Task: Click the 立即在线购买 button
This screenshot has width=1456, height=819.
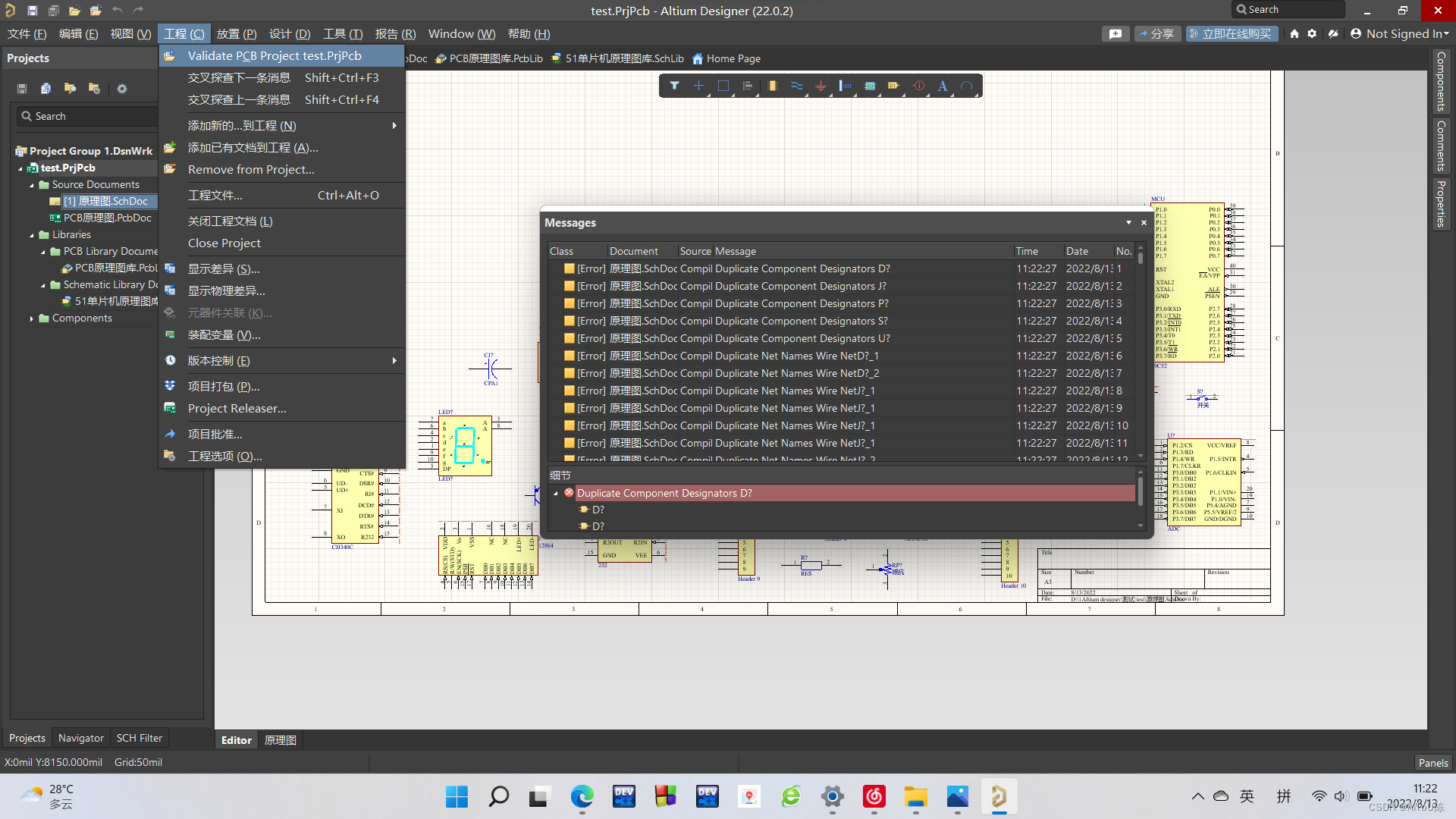Action: [x=1232, y=33]
